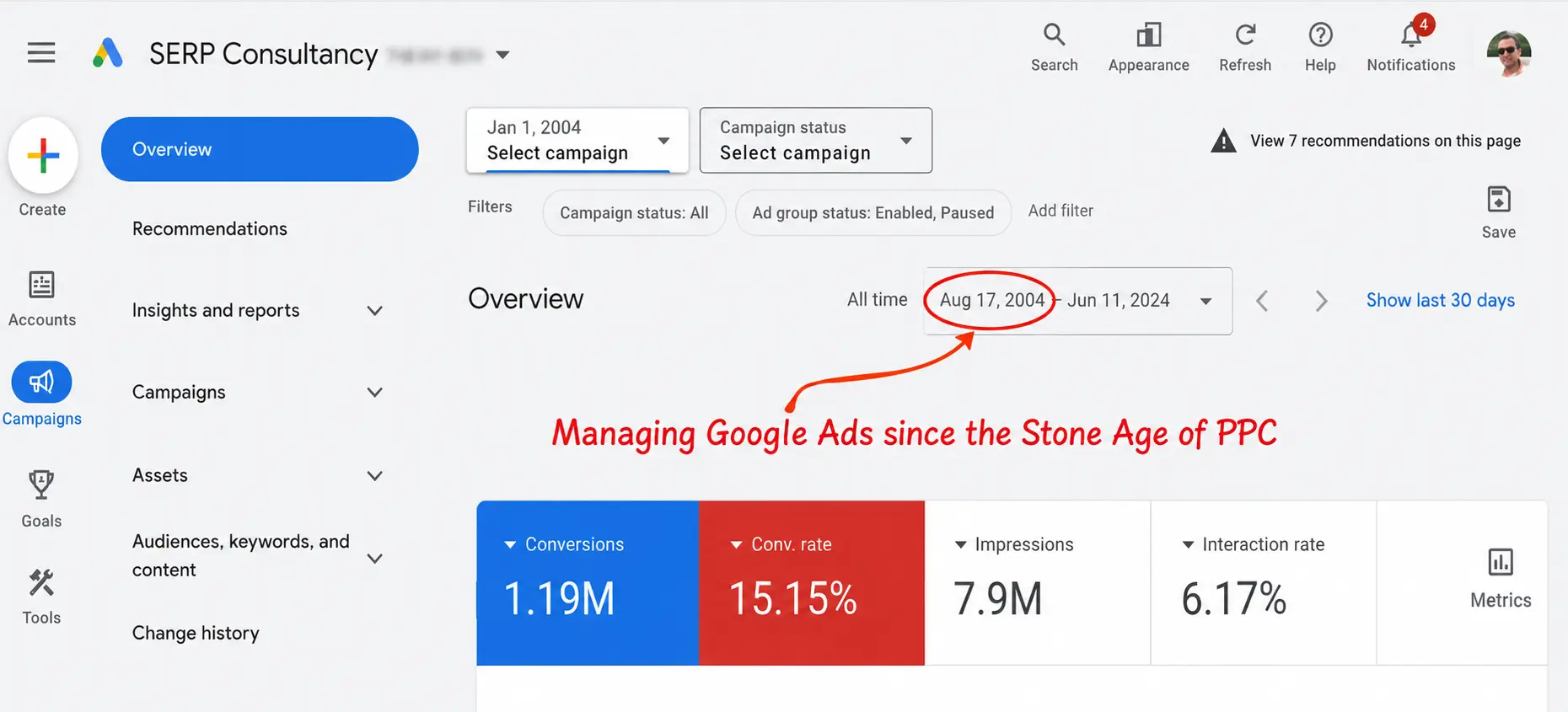
Task: Select the 1.19M conversions value
Action: pos(559,599)
